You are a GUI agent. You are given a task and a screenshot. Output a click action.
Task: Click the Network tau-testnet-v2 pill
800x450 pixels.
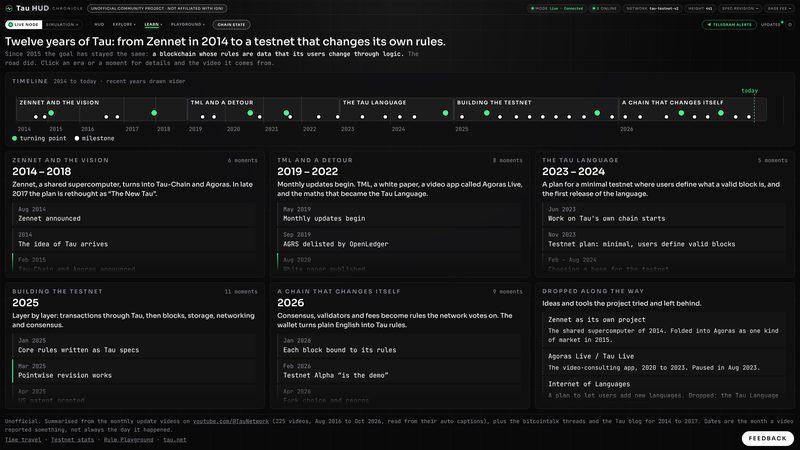[653, 8]
